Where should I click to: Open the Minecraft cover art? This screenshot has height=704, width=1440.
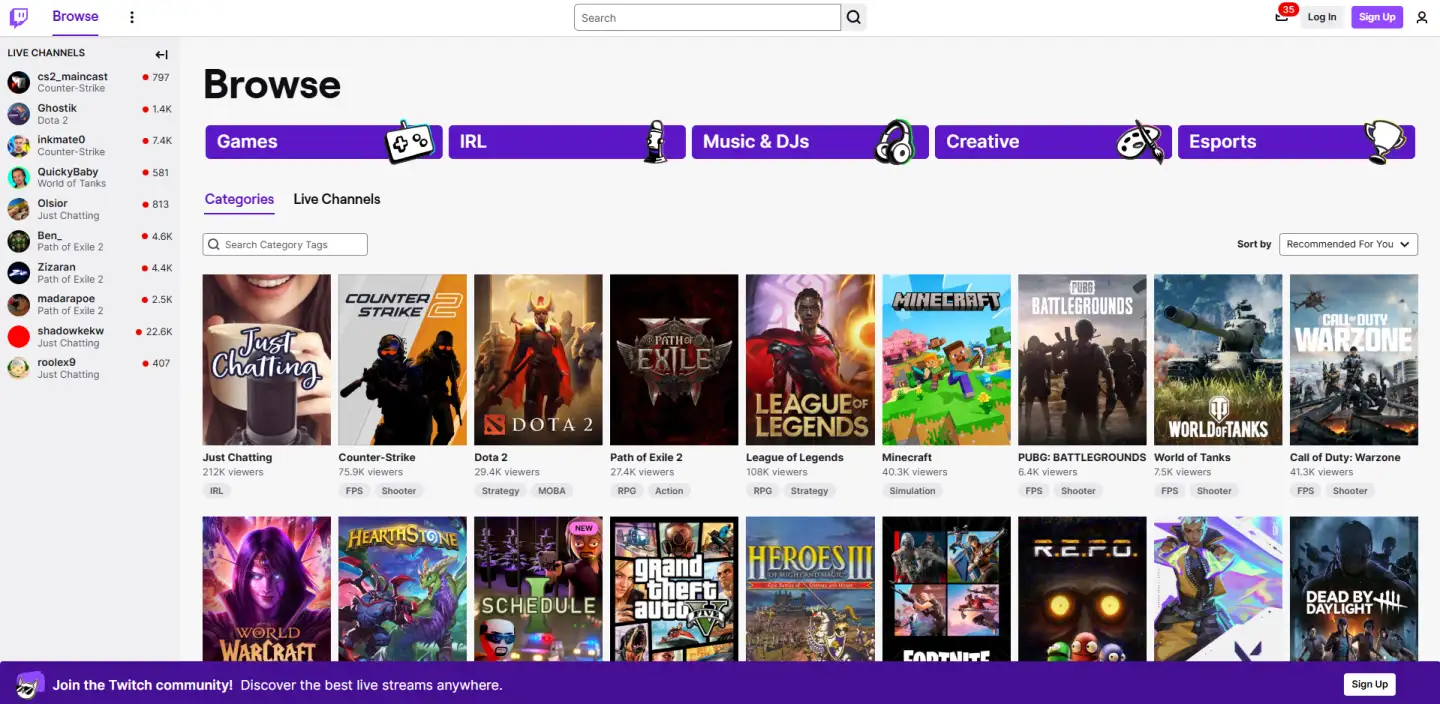946,360
